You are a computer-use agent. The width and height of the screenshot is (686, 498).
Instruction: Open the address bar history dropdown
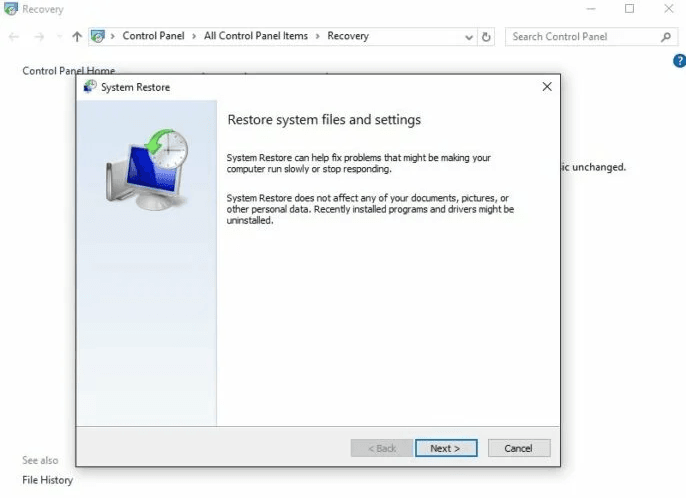point(469,37)
